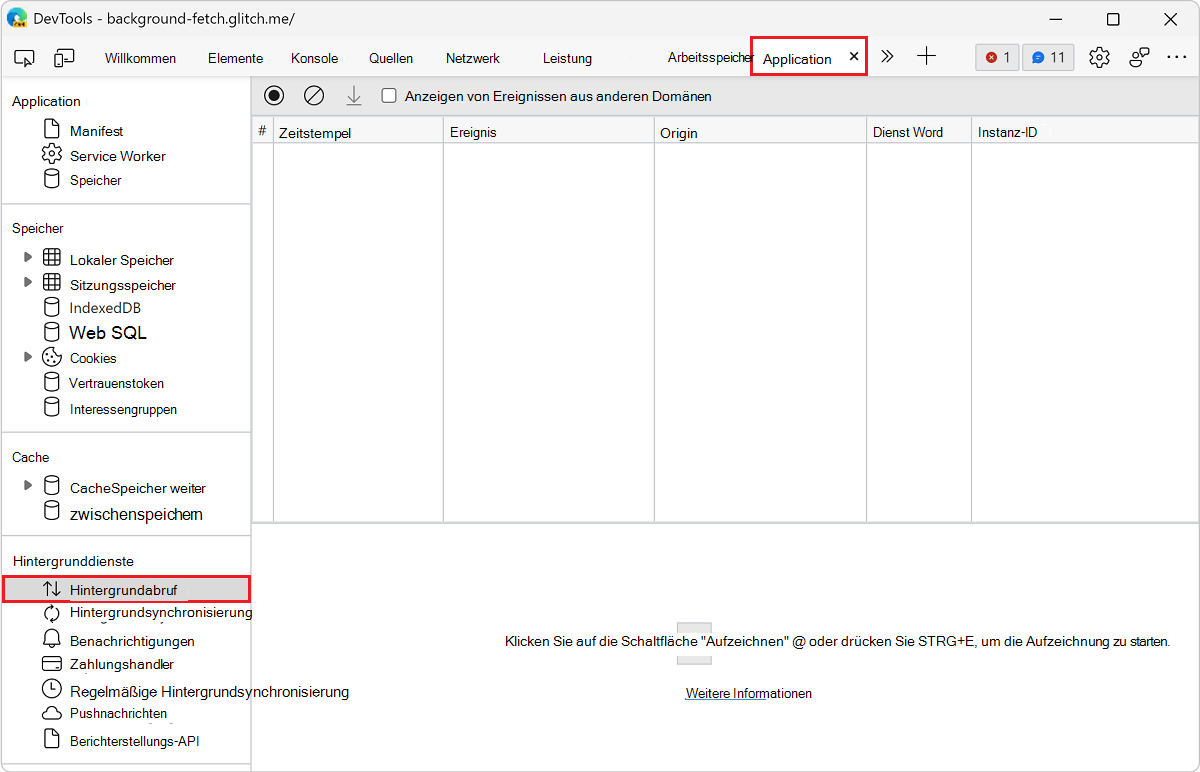Image resolution: width=1200 pixels, height=772 pixels.
Task: Open the three-dot customize menu
Action: pos(1176,58)
